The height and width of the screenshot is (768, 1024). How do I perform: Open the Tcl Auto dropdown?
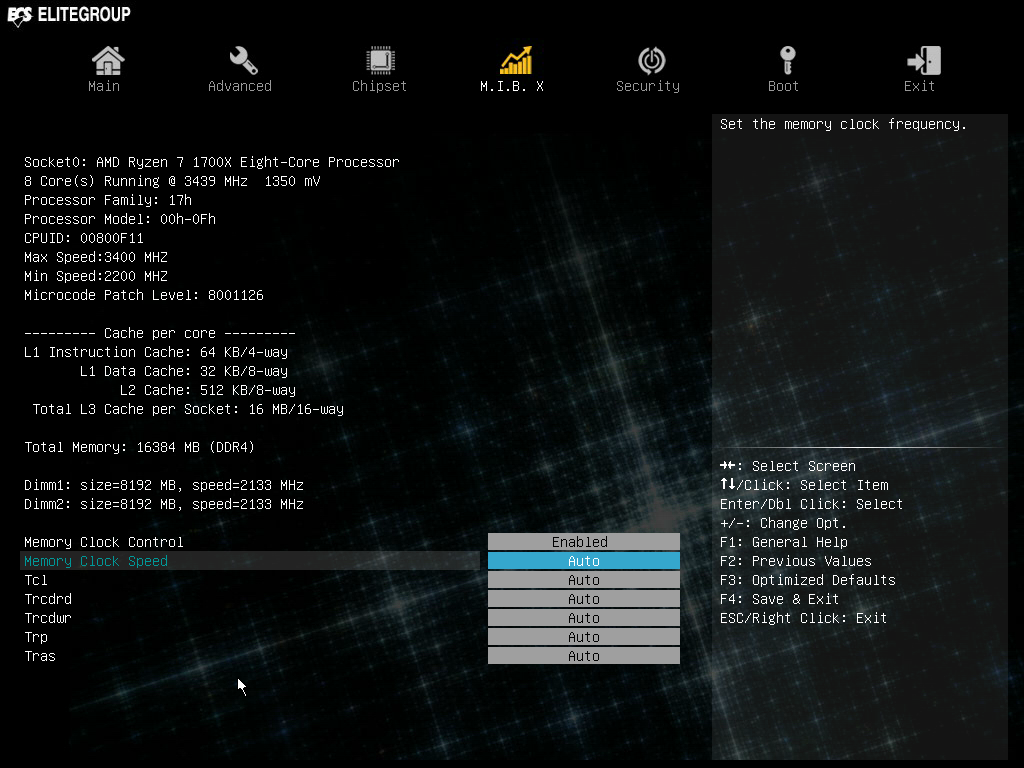point(584,580)
